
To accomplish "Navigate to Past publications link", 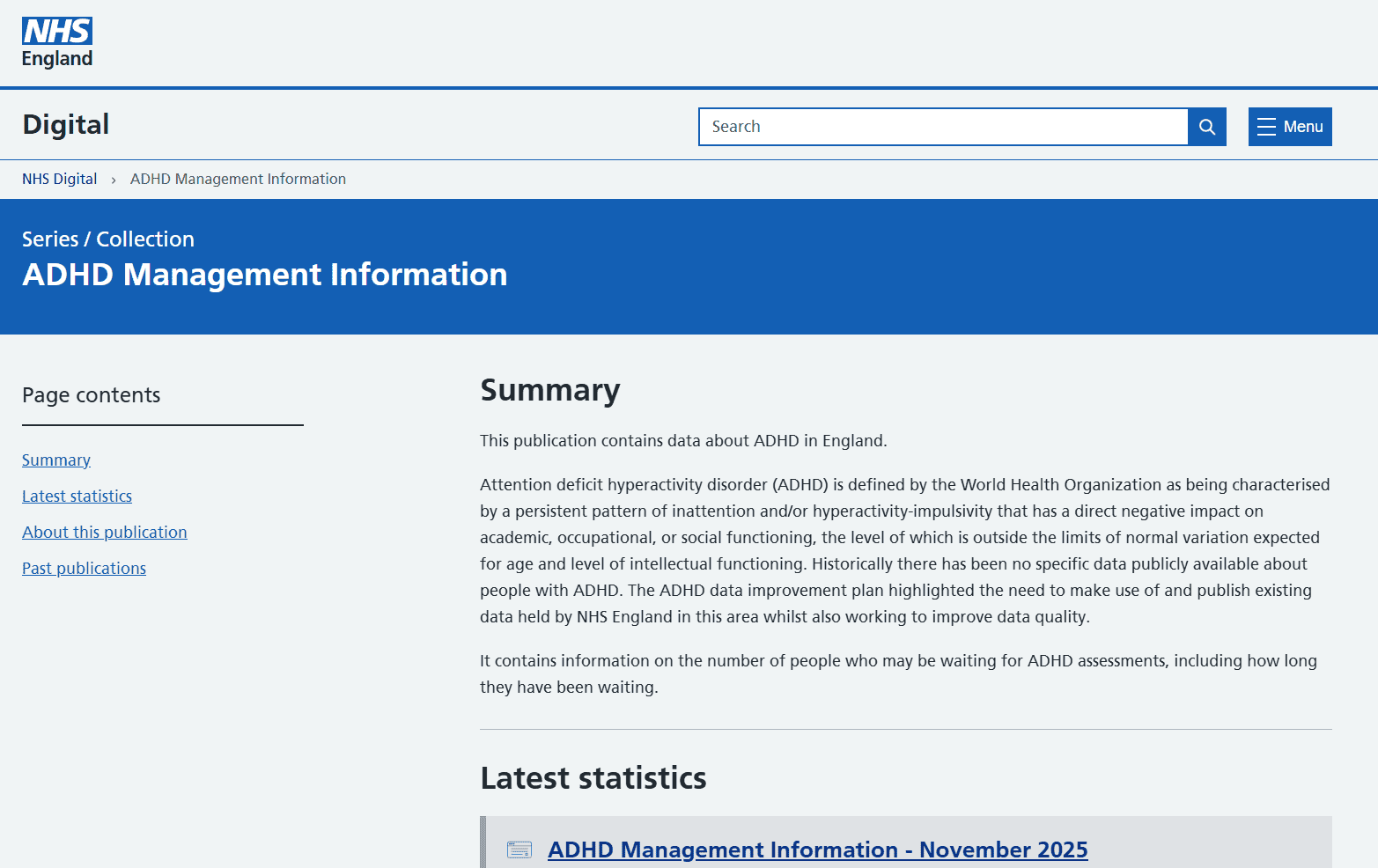I will click(x=84, y=569).
